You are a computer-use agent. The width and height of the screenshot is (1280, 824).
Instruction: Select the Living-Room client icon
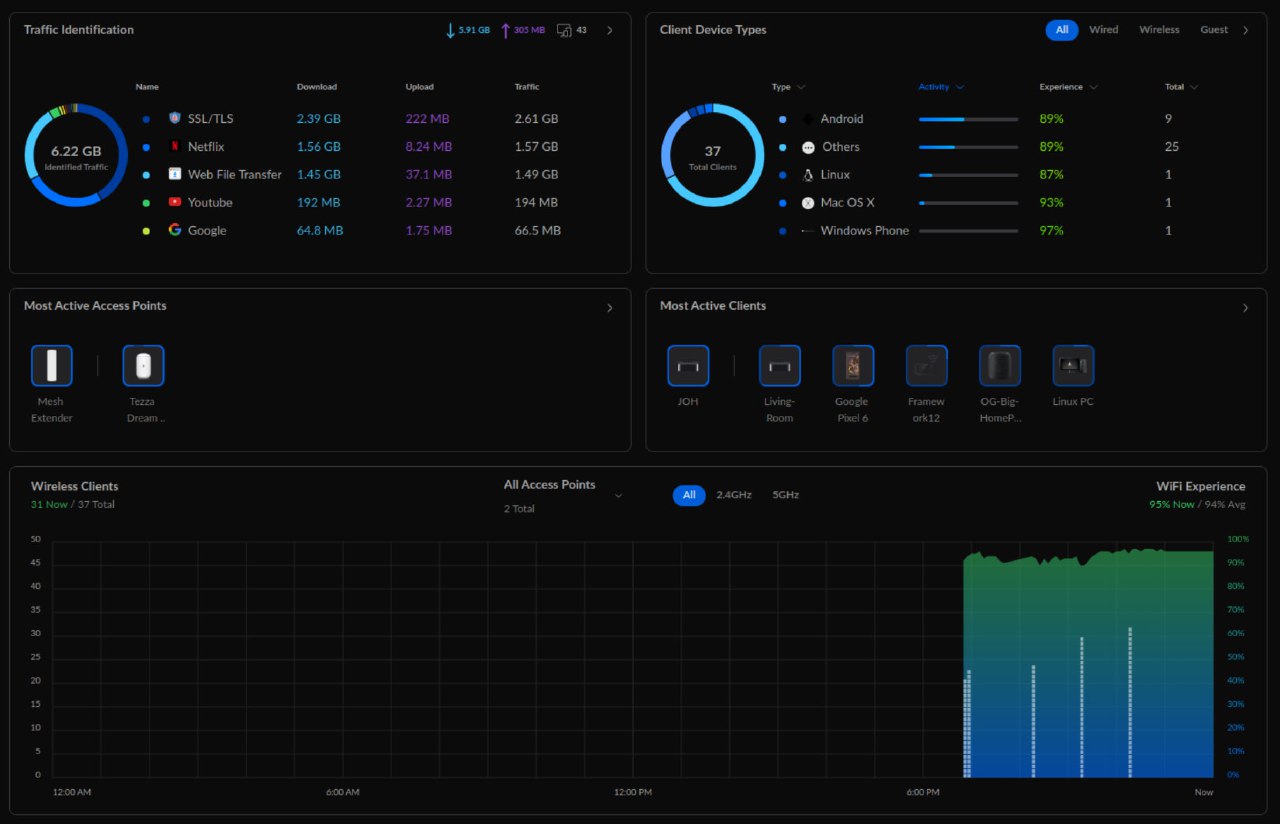pos(779,366)
